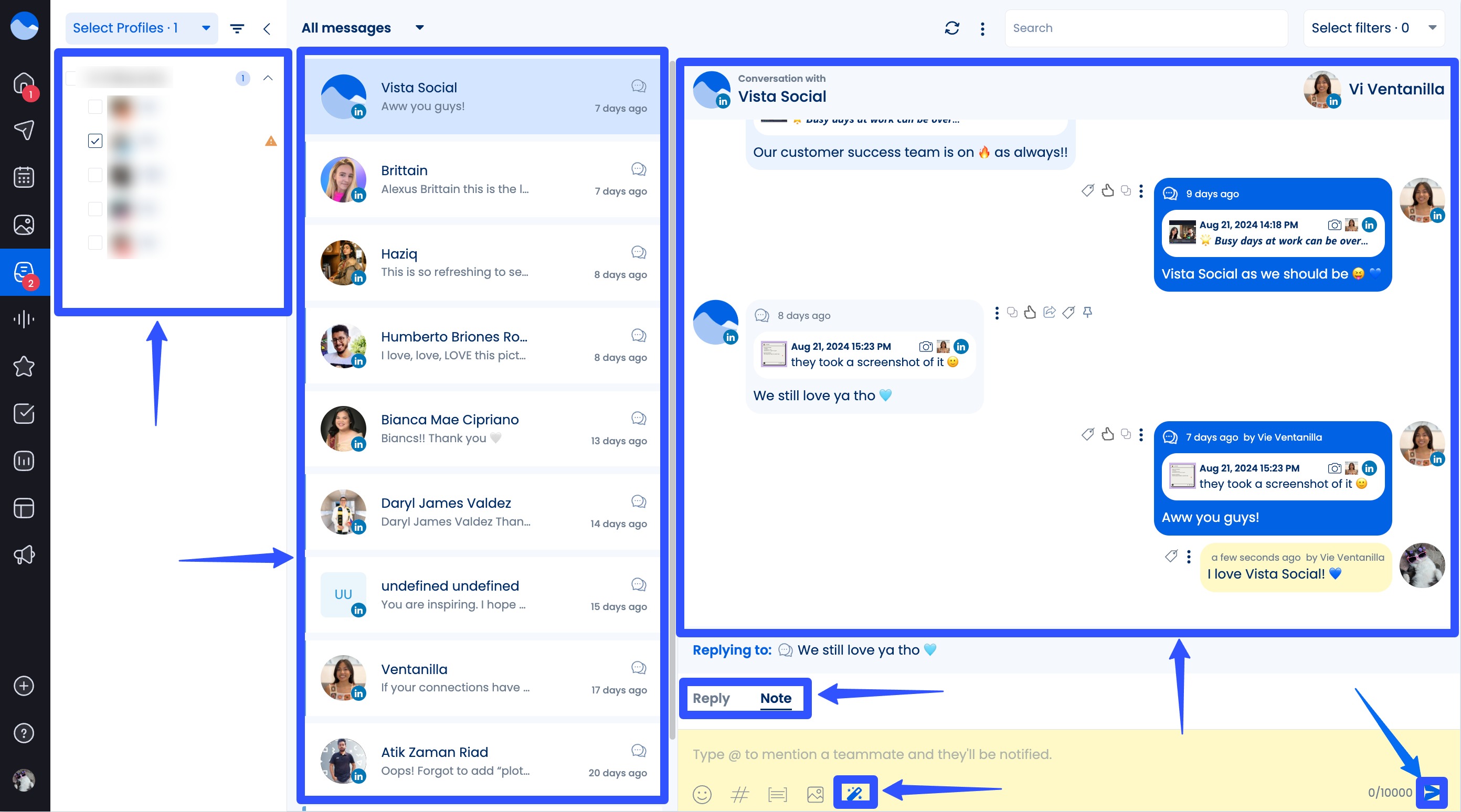1461x812 pixels.
Task: Open the Reviews star icon in sidebar
Action: pyautogui.click(x=23, y=367)
